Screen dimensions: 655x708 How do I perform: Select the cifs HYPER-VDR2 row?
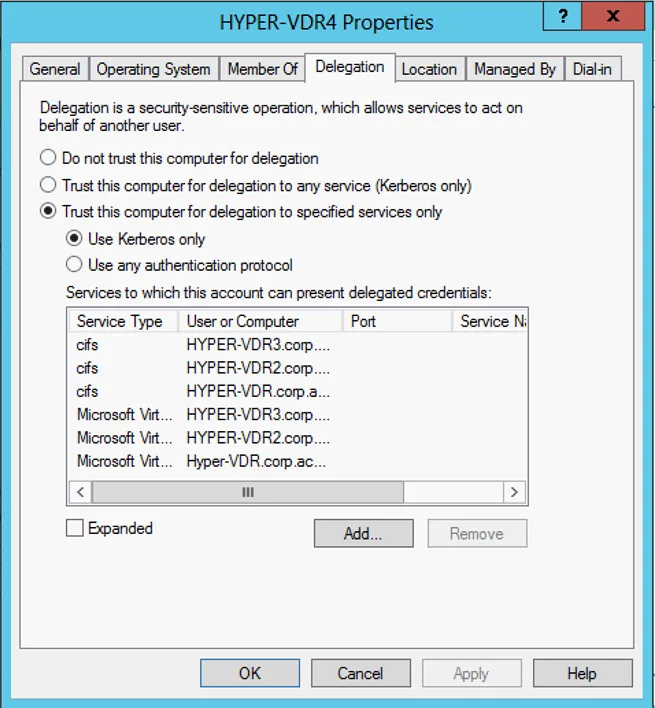click(x=297, y=368)
